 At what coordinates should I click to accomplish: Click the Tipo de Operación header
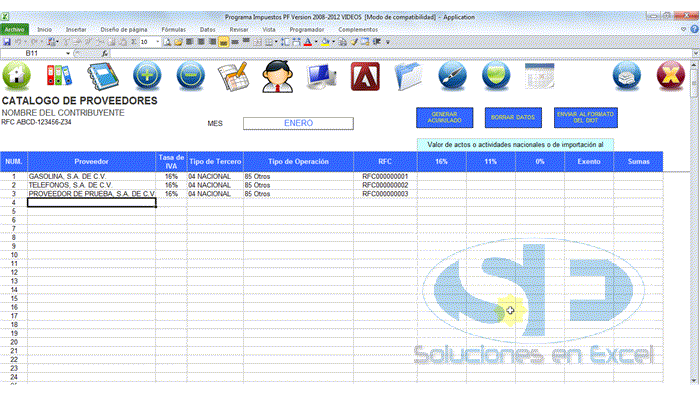(x=298, y=162)
